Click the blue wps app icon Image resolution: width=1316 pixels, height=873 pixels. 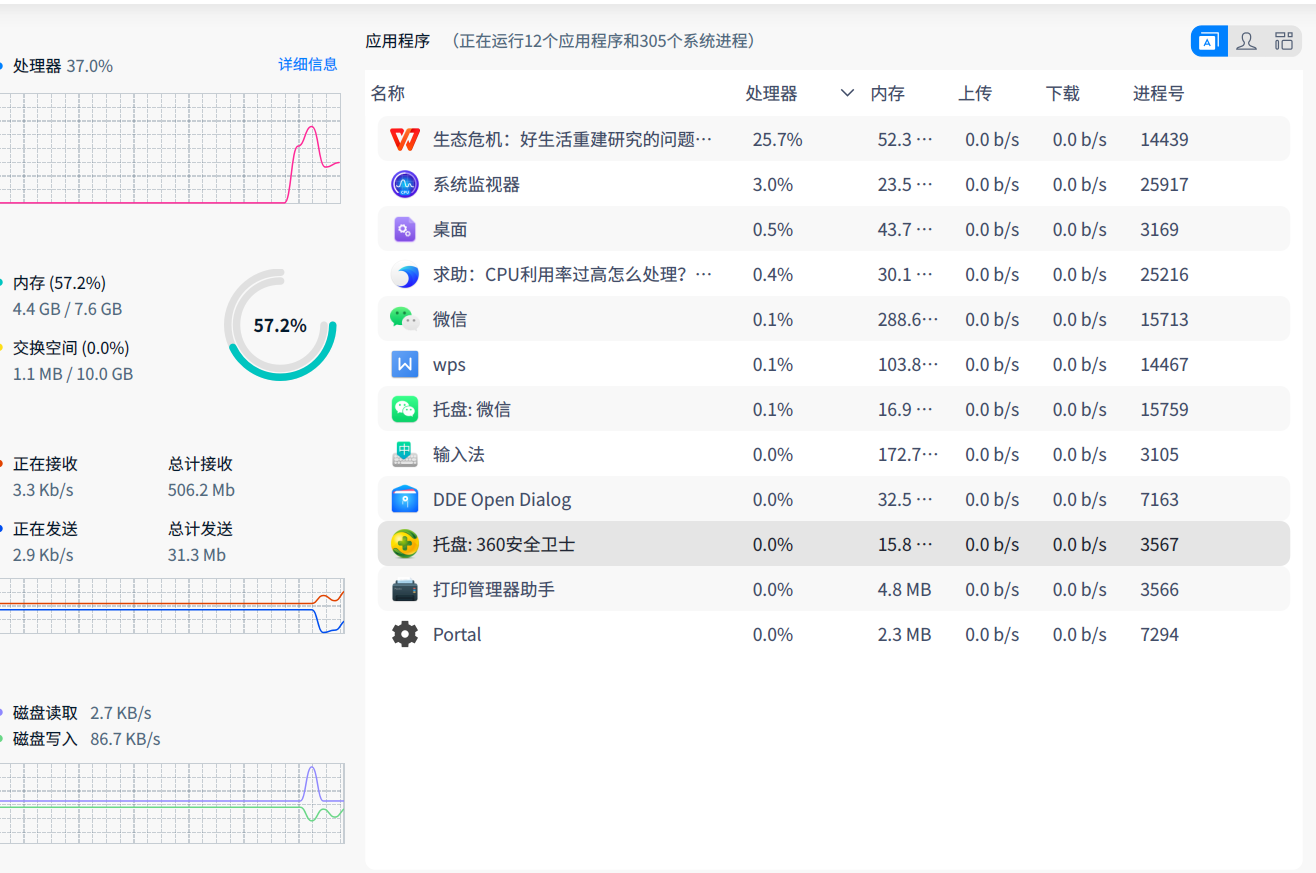tap(404, 364)
